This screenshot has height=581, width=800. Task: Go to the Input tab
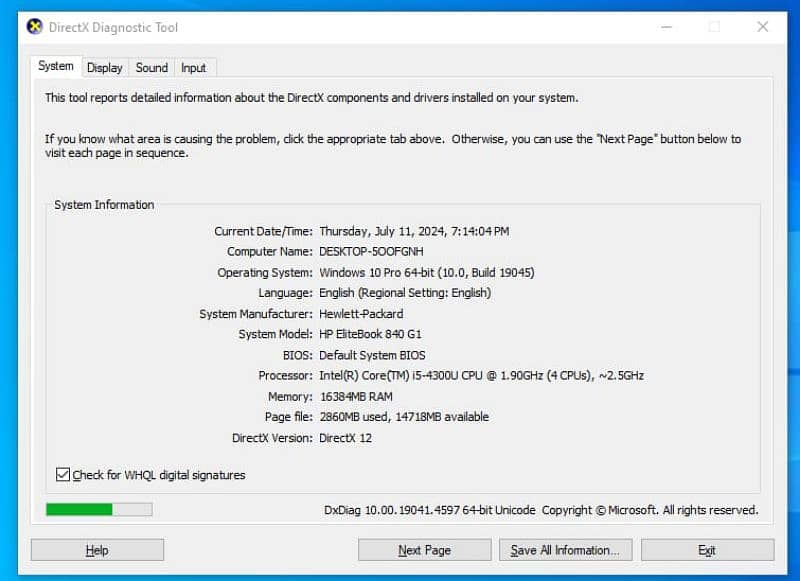click(193, 68)
